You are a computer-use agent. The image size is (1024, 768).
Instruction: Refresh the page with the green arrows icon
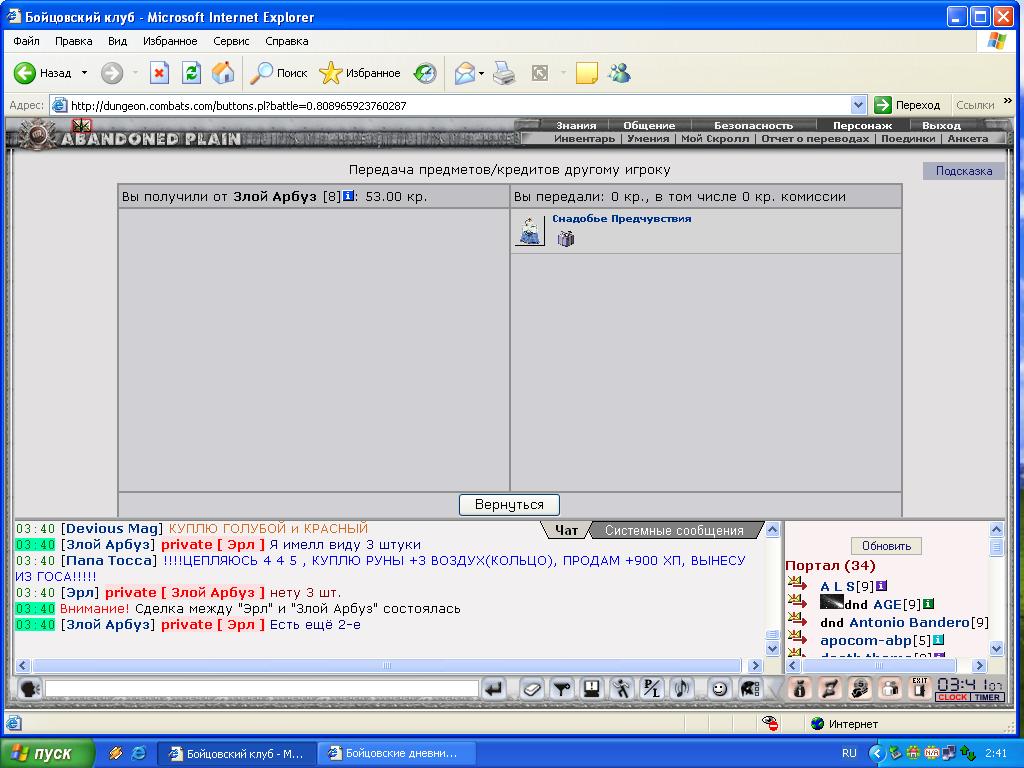click(x=191, y=73)
